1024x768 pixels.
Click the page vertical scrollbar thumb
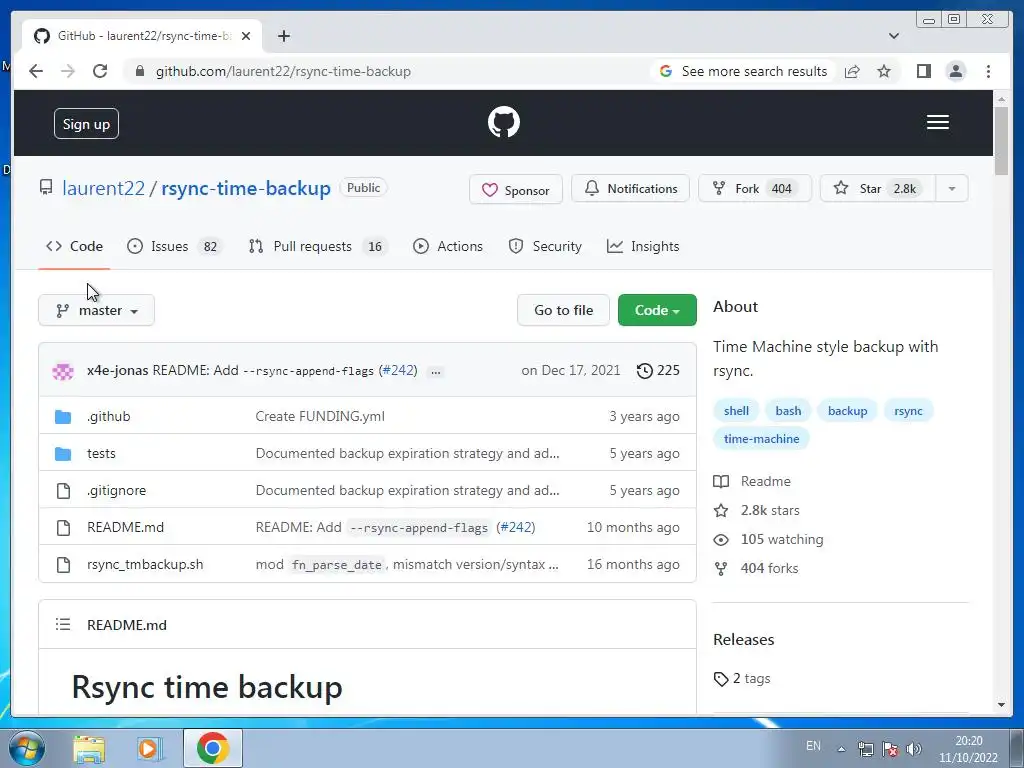pyautogui.click(x=1001, y=140)
